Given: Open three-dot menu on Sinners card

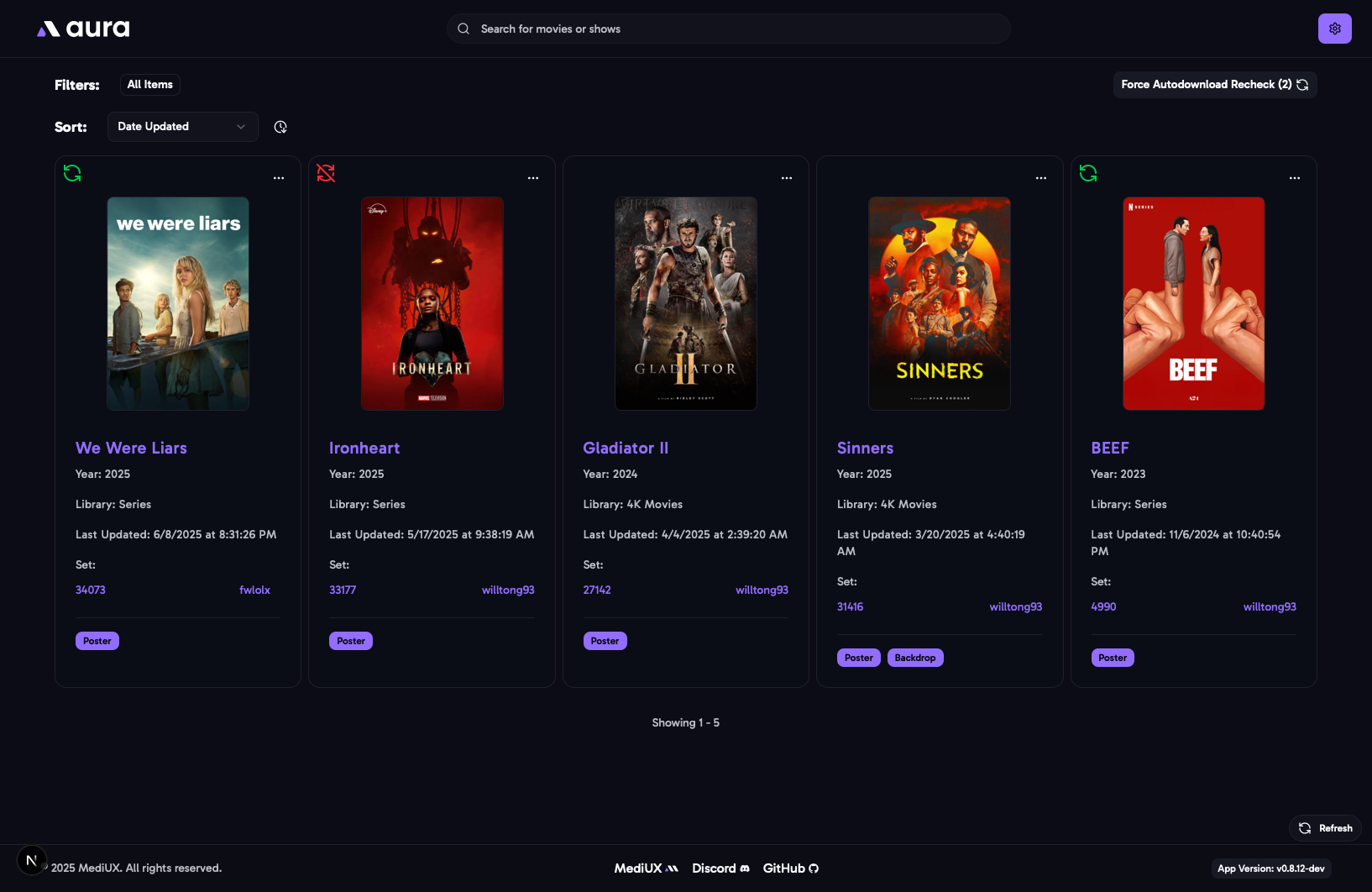Looking at the screenshot, I should [1041, 178].
